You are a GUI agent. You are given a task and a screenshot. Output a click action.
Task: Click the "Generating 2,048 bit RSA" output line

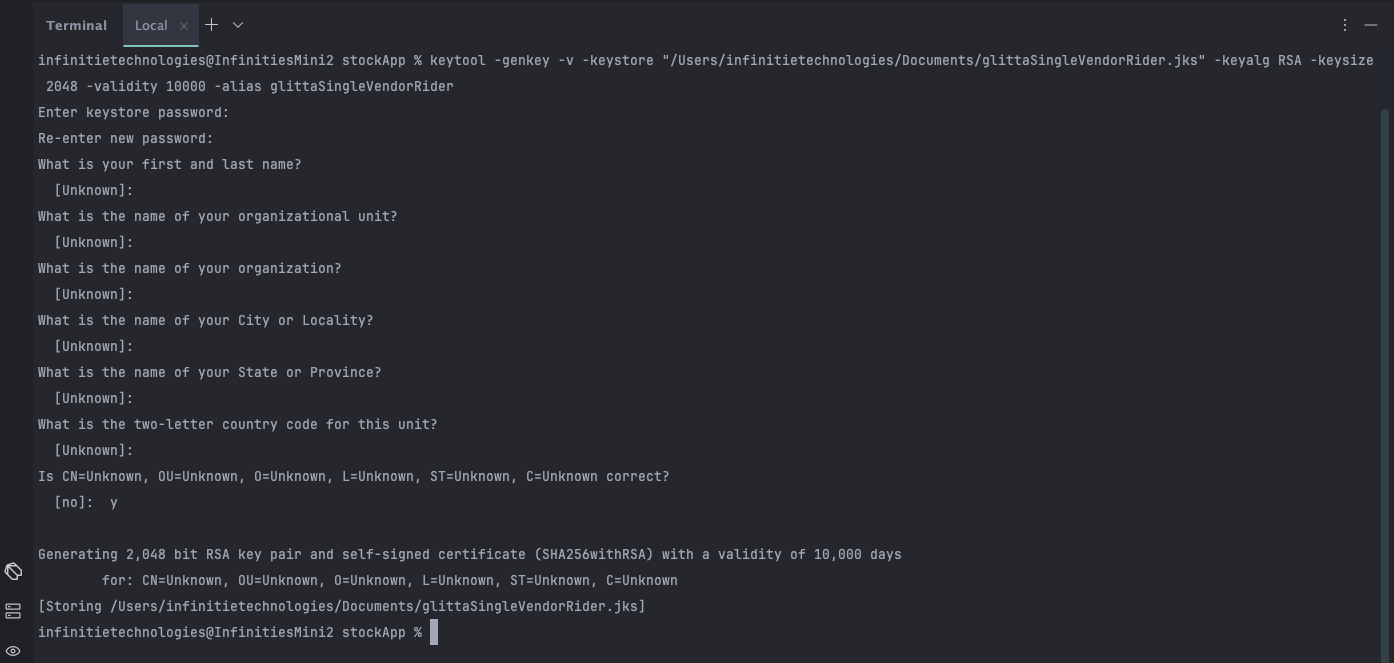[469, 554]
